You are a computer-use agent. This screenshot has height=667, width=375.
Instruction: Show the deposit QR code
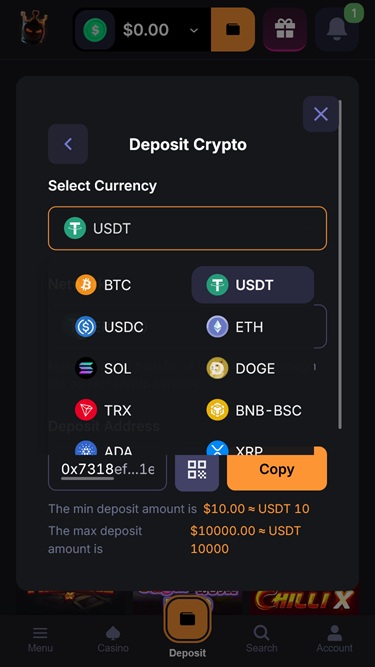(197, 470)
